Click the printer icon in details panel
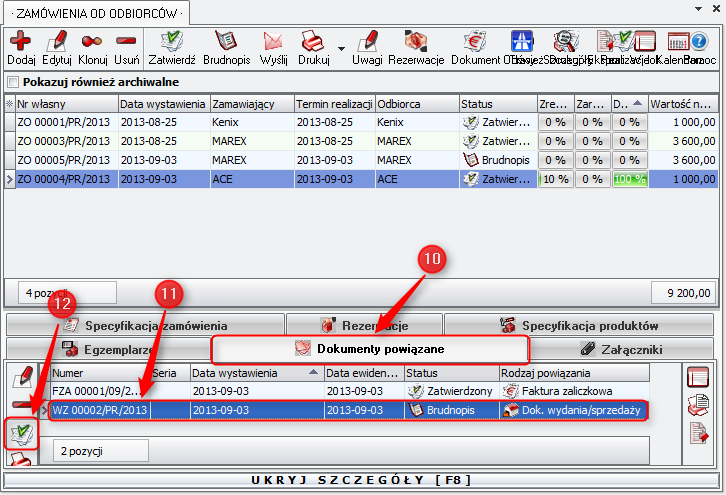726x495 pixels. pyautogui.click(x=21, y=460)
